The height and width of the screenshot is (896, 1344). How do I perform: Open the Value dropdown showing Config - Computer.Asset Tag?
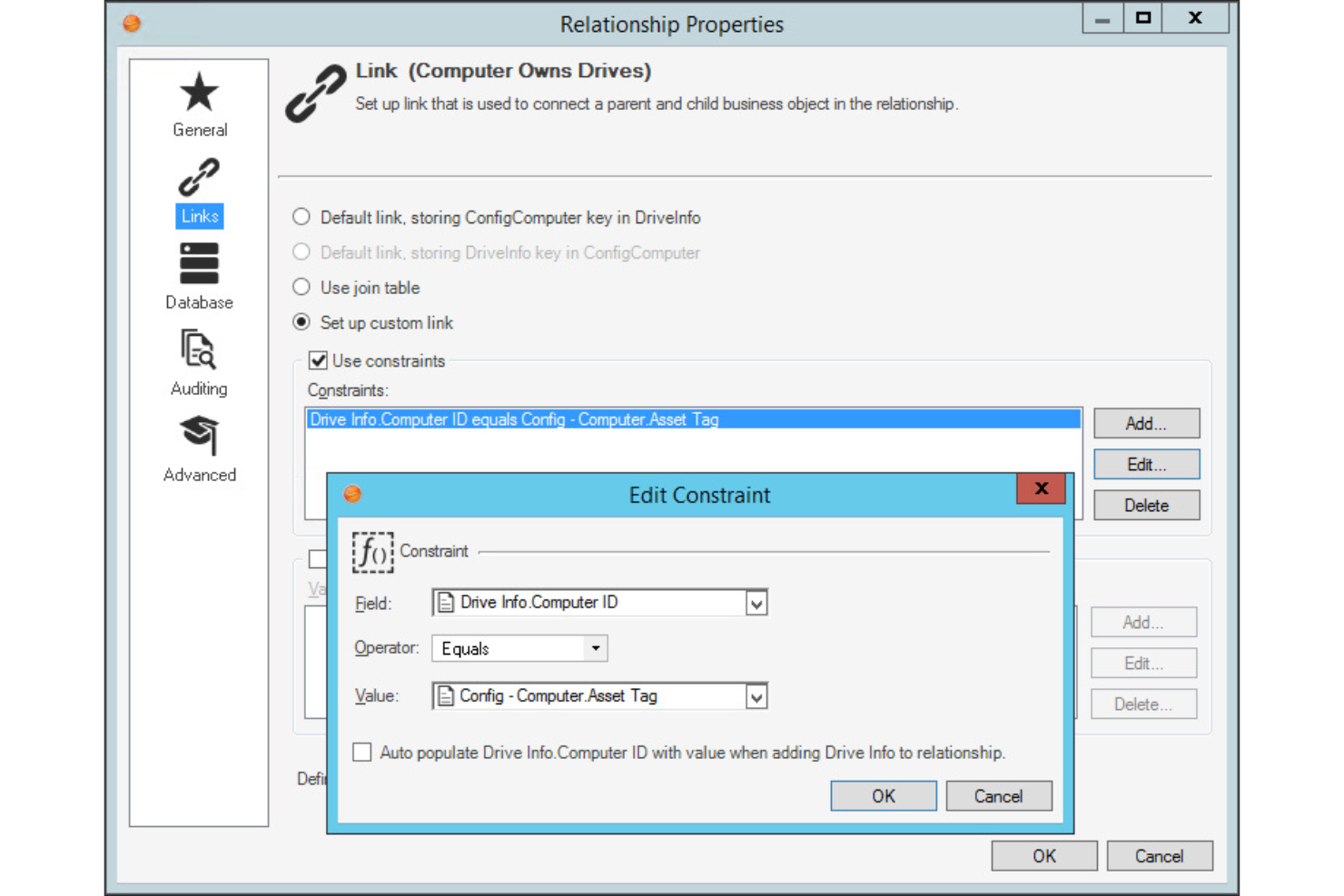(x=757, y=695)
